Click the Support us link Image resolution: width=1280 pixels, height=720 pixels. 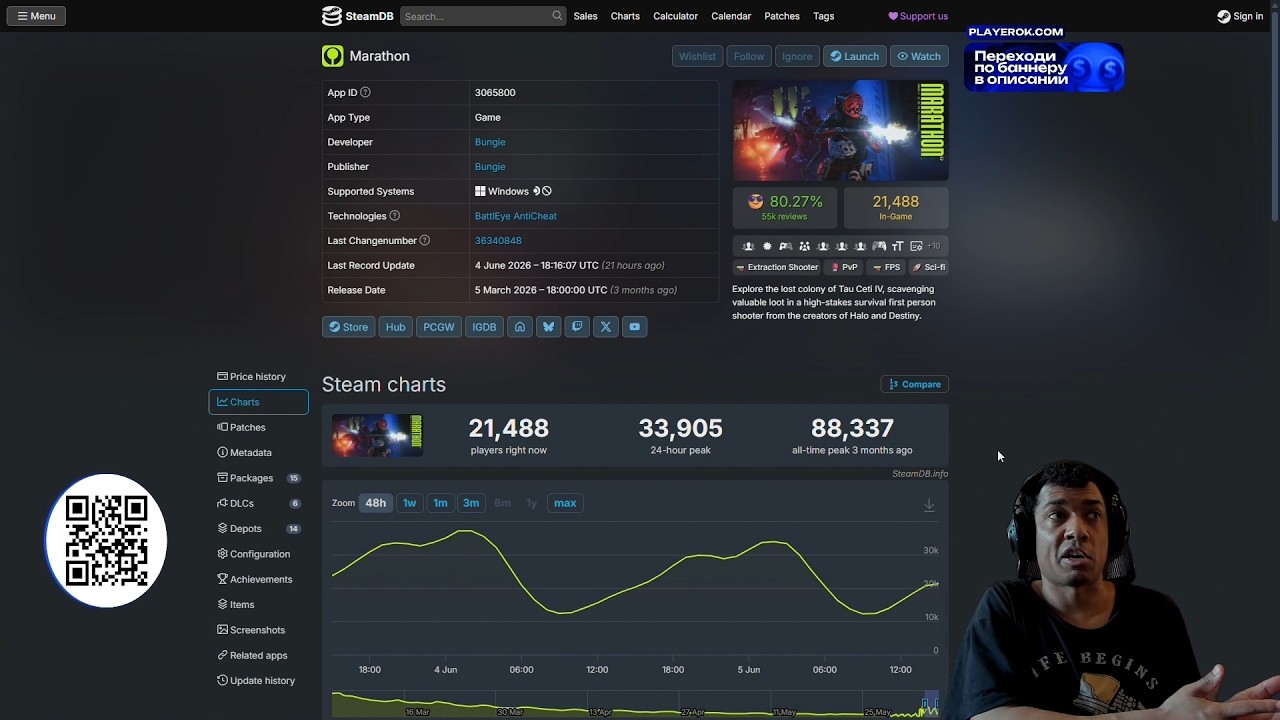point(918,16)
